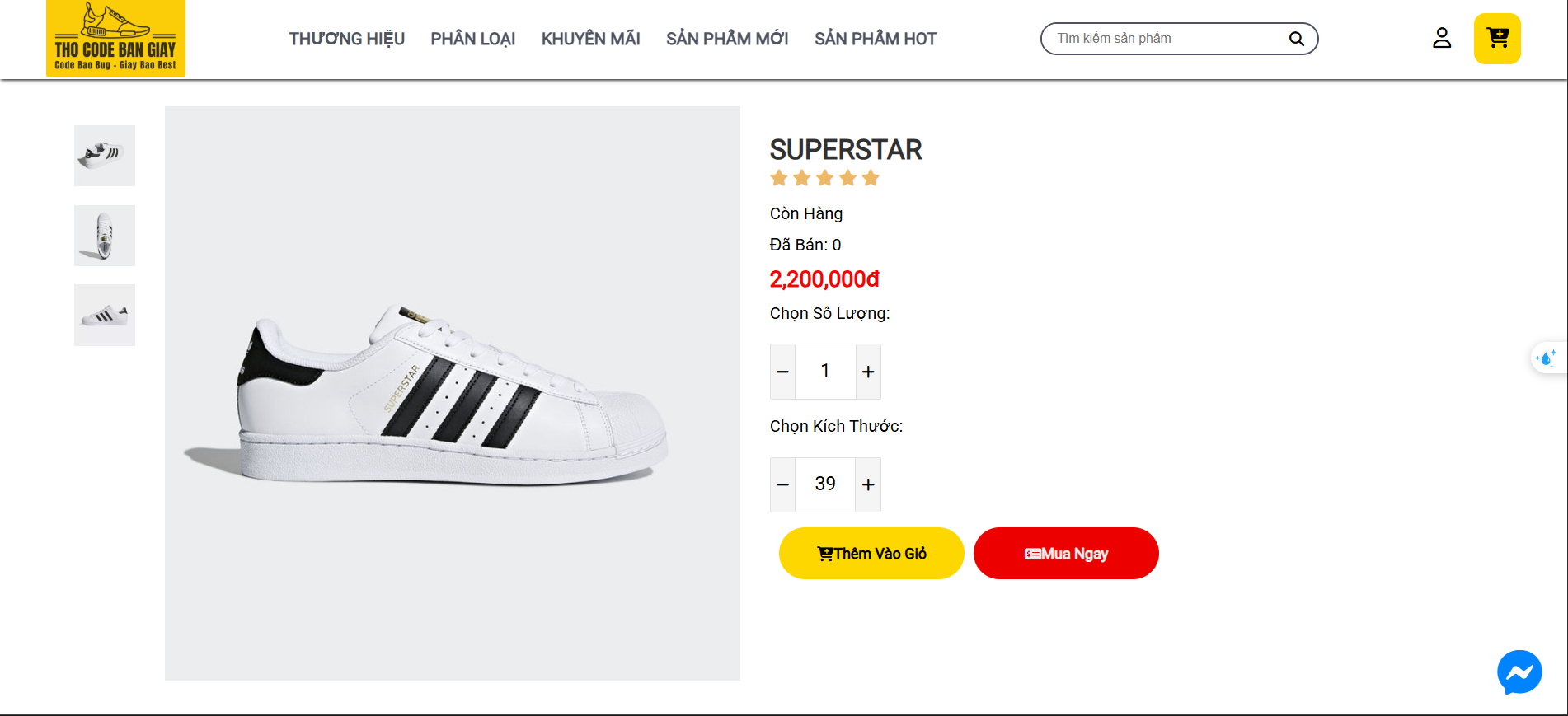Go to Khuyến Mãi page
1568x716 pixels.
point(590,39)
